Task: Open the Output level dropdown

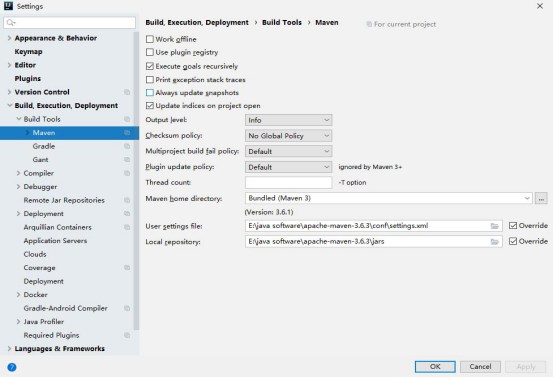Action: pyautogui.click(x=288, y=120)
